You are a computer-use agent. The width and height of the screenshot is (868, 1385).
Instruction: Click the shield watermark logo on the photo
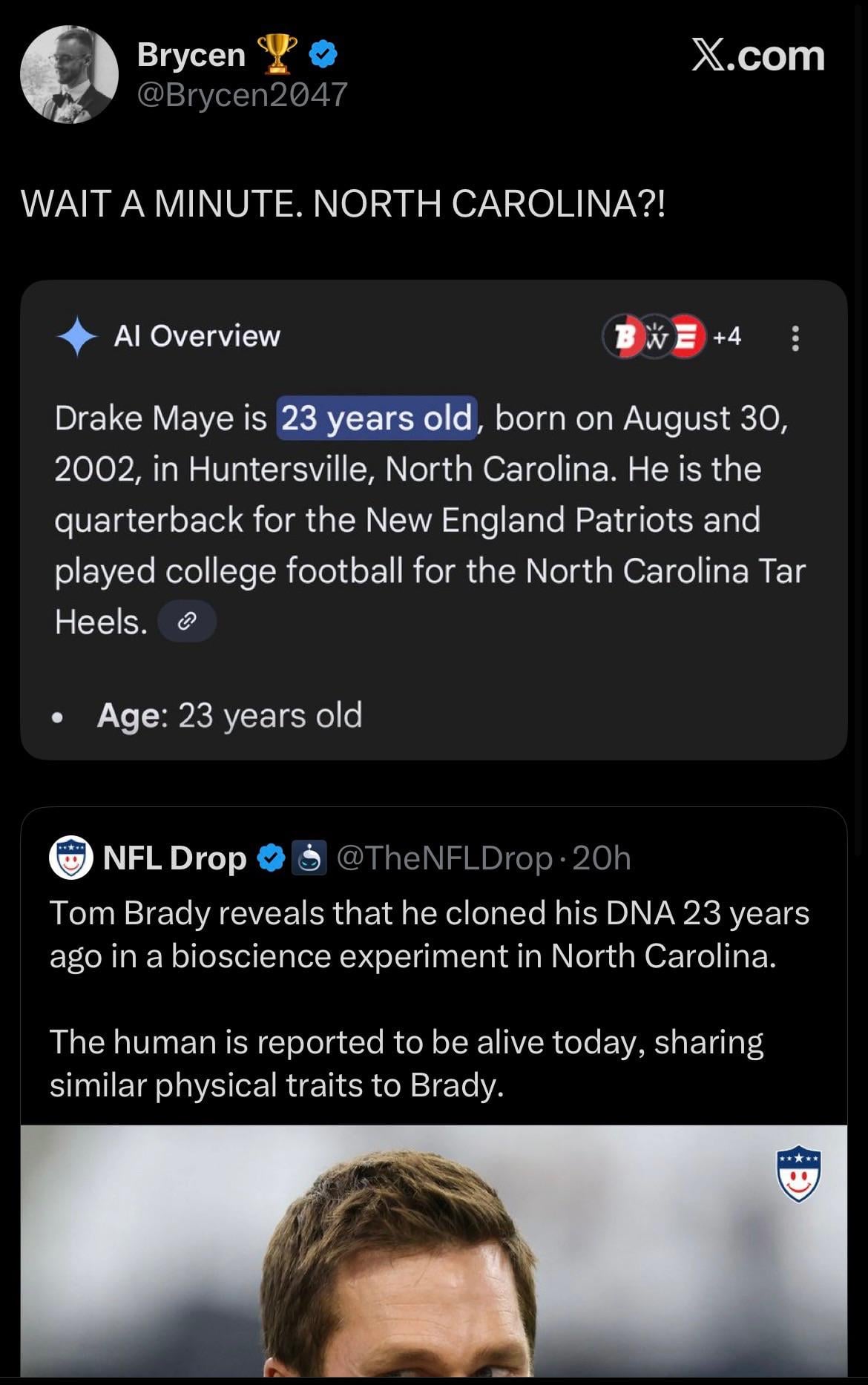tap(798, 1174)
